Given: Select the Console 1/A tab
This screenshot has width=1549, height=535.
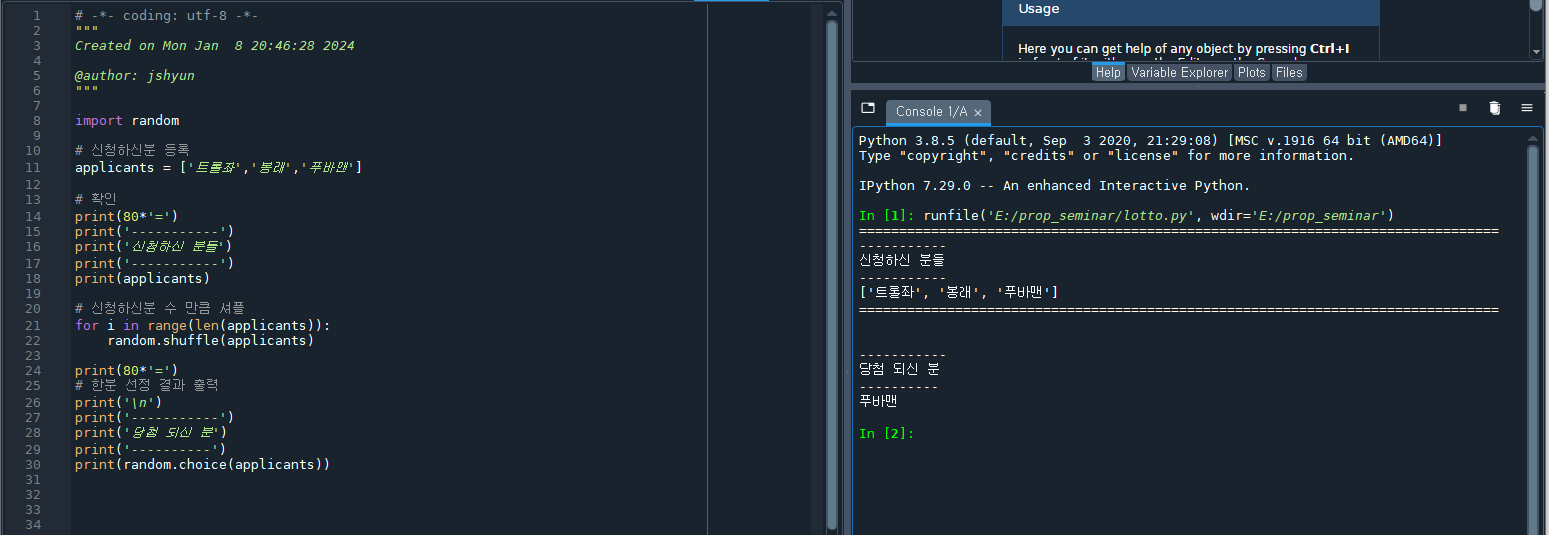Looking at the screenshot, I should [934, 111].
